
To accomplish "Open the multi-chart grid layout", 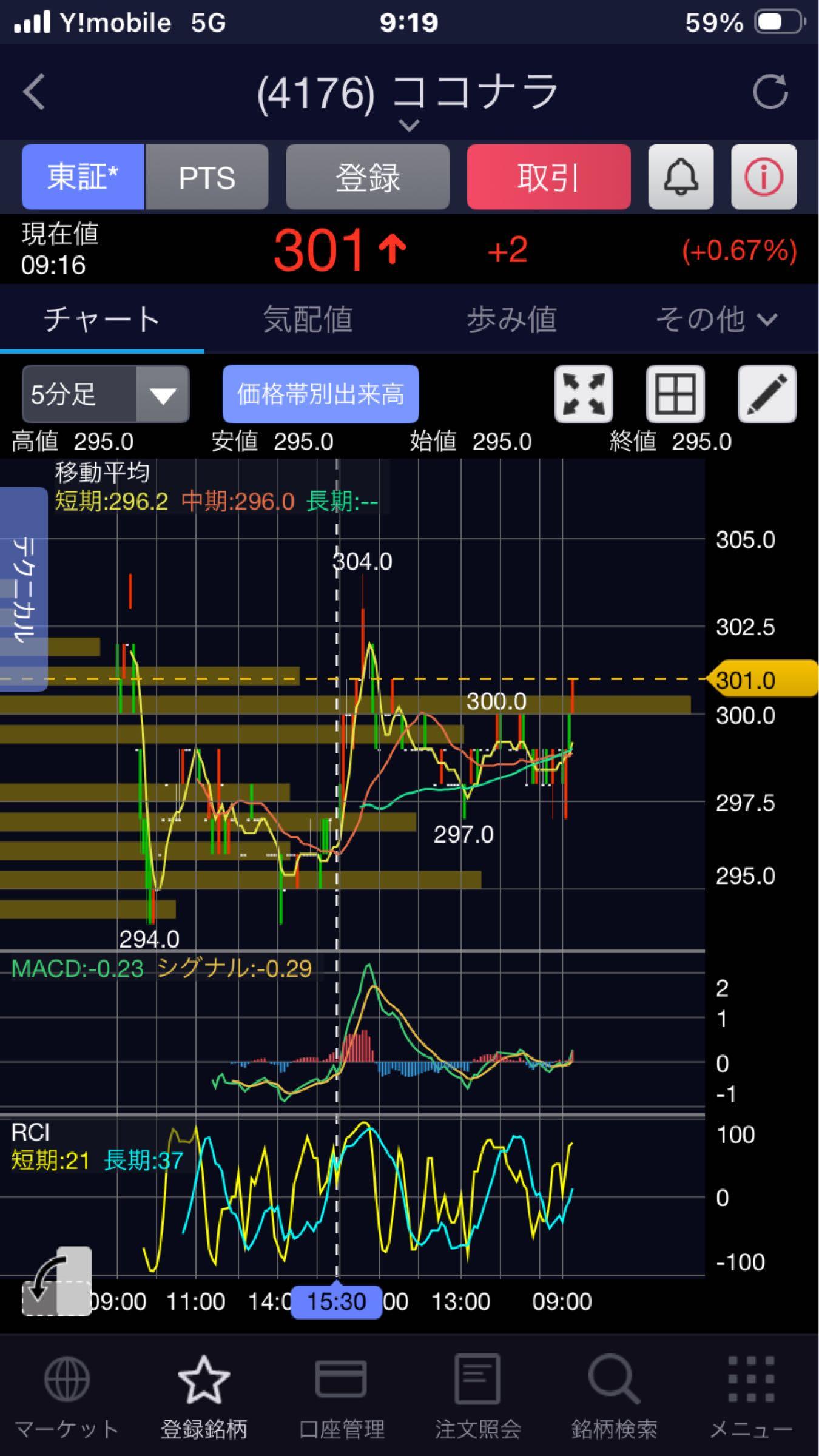I will [675, 394].
